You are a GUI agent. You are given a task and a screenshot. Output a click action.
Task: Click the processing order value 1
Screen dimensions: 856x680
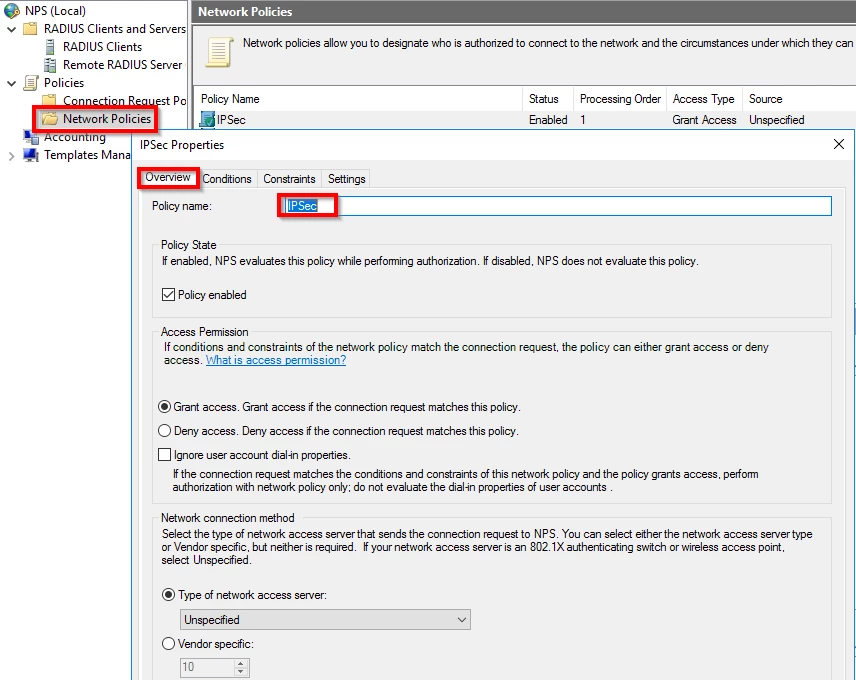(583, 120)
